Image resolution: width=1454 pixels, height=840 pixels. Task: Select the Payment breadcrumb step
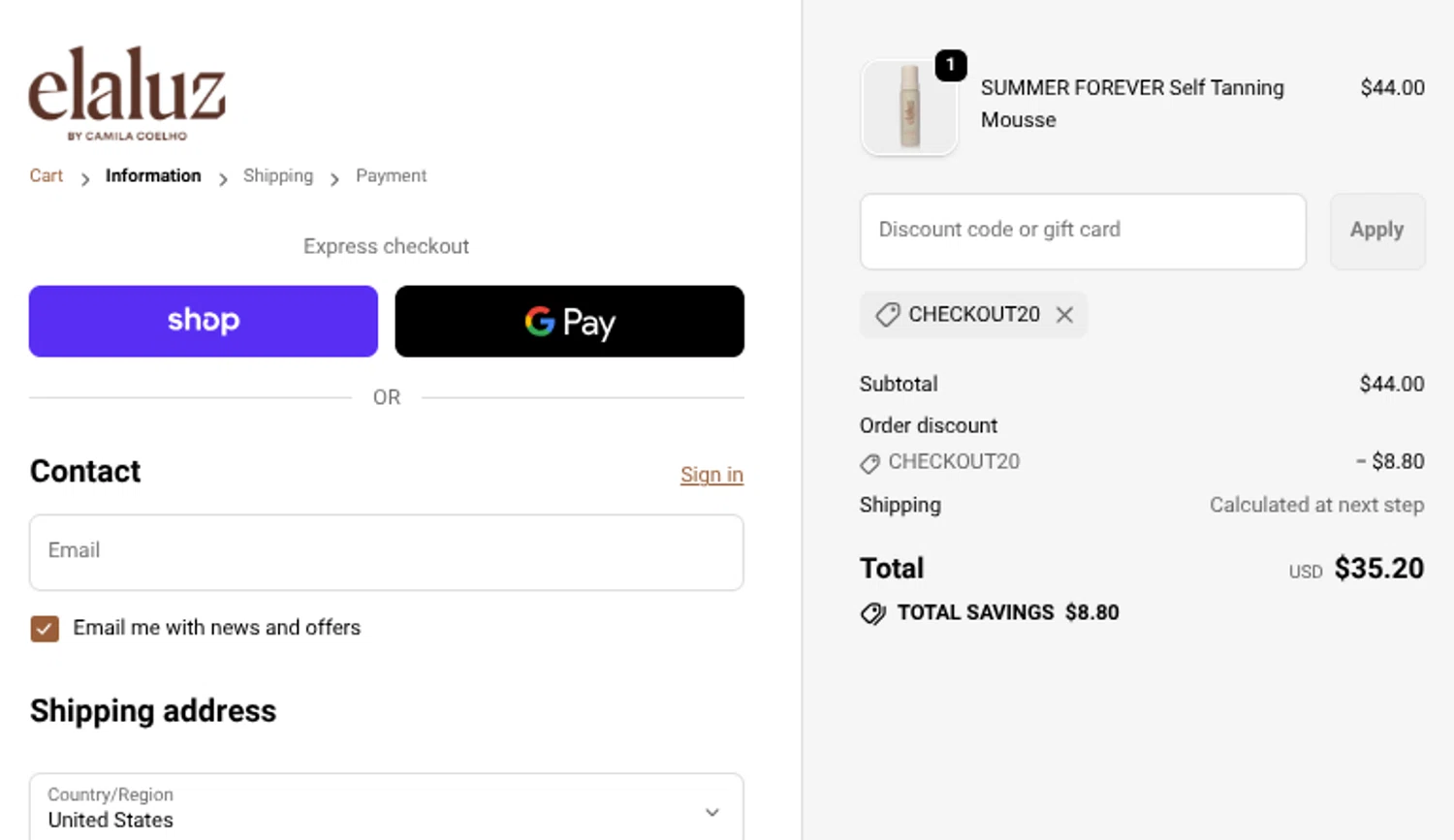tap(391, 175)
